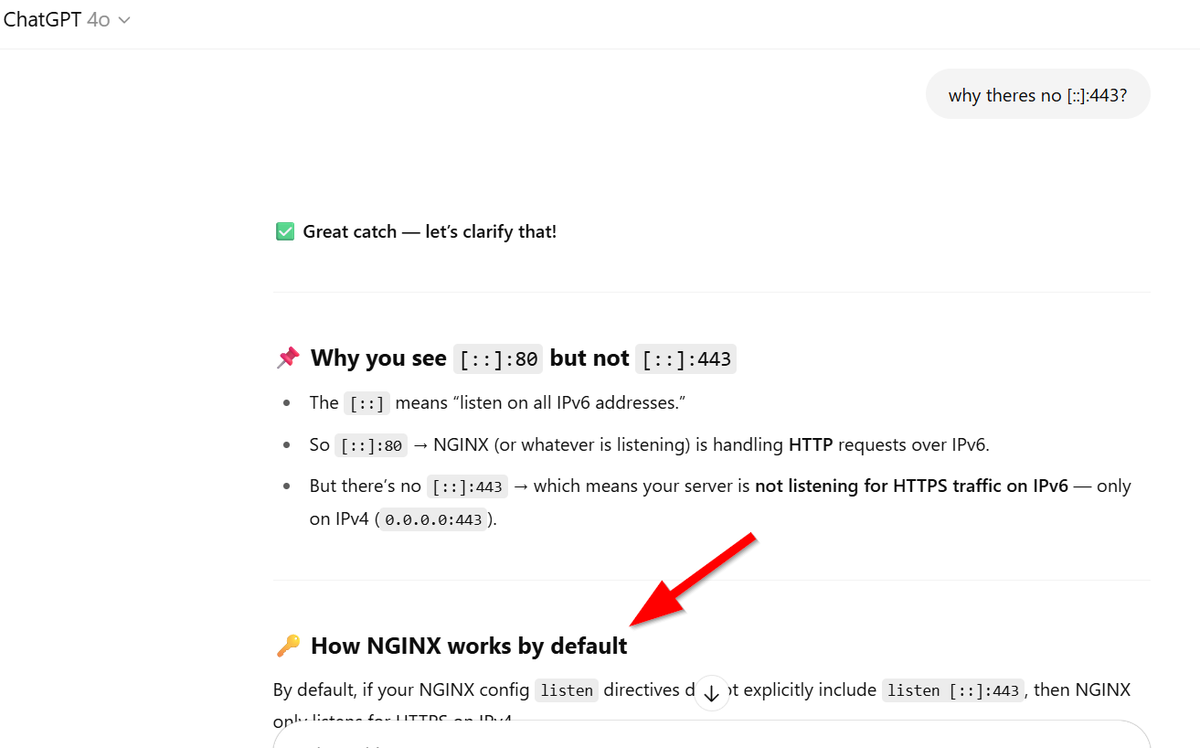This screenshot has height=748, width=1200.
Task: Click the "Great catch — let's clarify that!" text
Action: [x=430, y=232]
